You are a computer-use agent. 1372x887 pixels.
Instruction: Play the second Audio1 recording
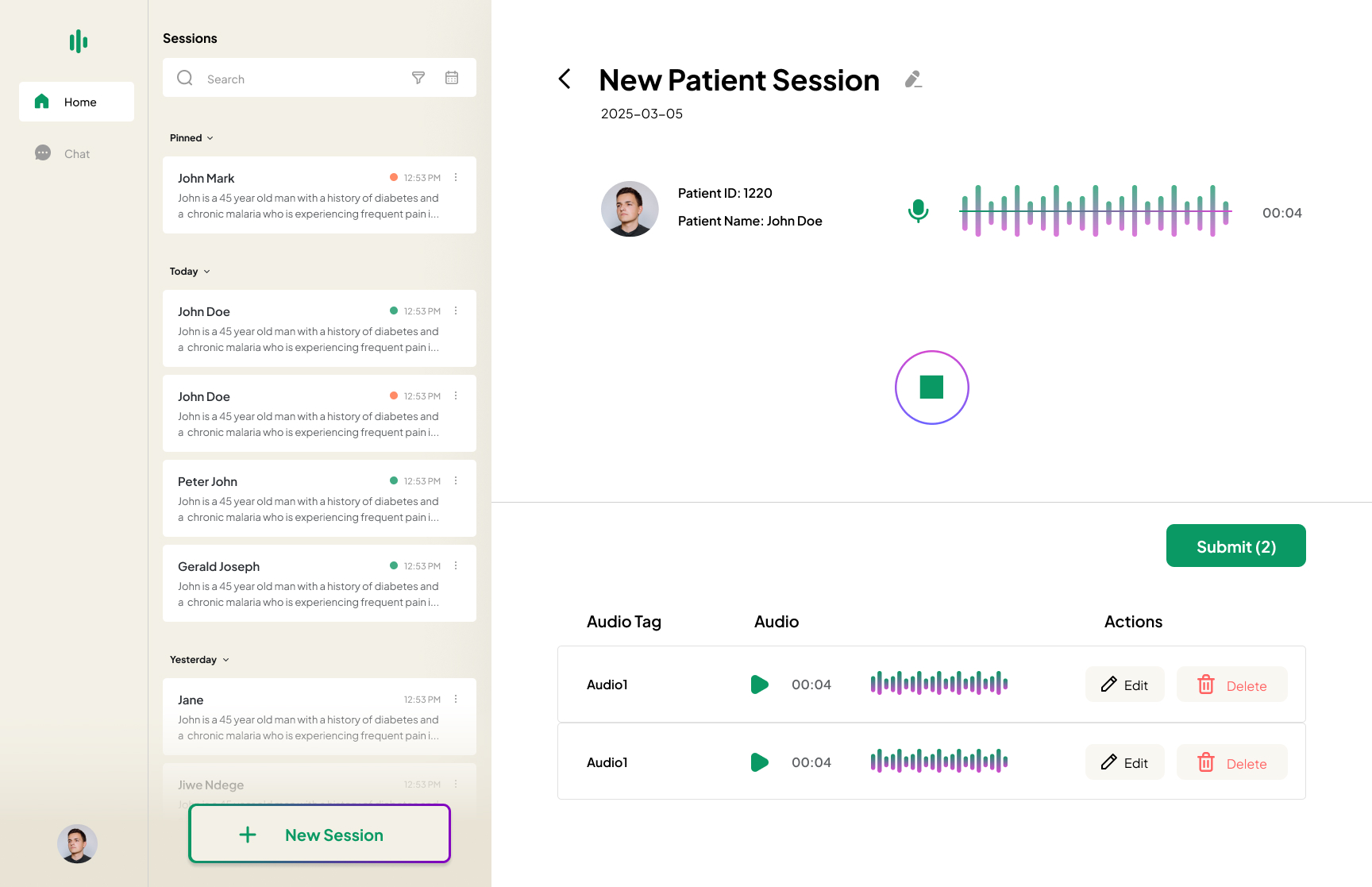tap(759, 762)
